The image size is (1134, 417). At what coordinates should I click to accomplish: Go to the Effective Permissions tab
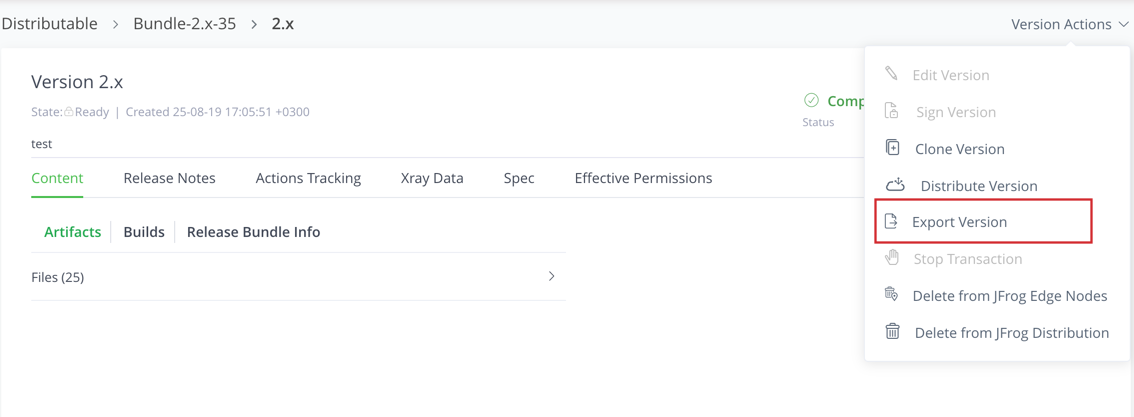(x=643, y=178)
